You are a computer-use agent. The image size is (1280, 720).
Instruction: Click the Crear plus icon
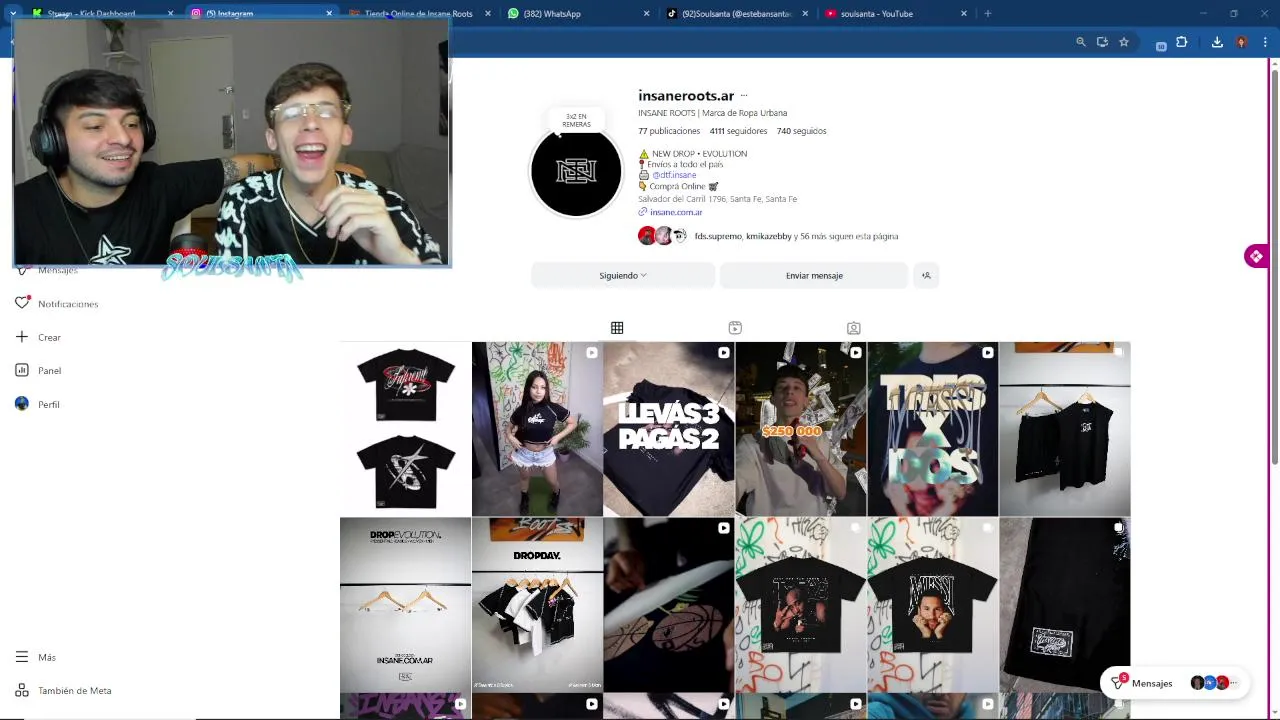pyautogui.click(x=22, y=337)
